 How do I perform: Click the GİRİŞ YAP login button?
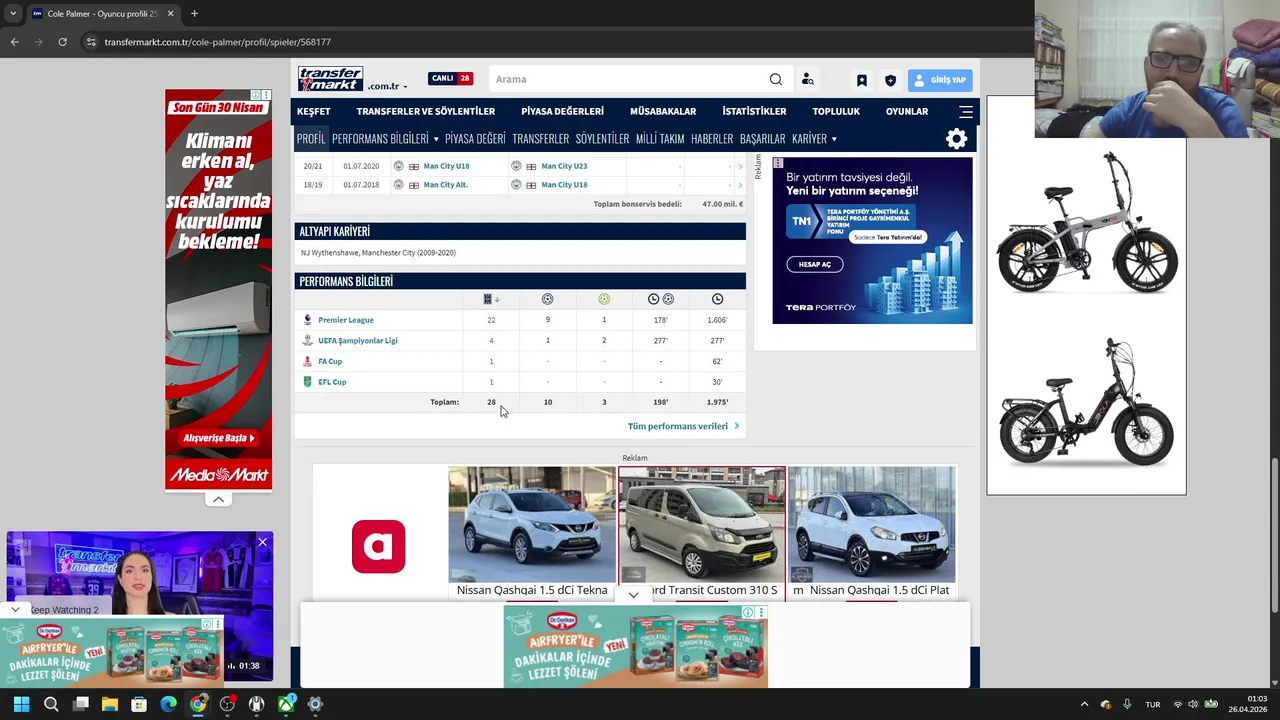tap(940, 80)
